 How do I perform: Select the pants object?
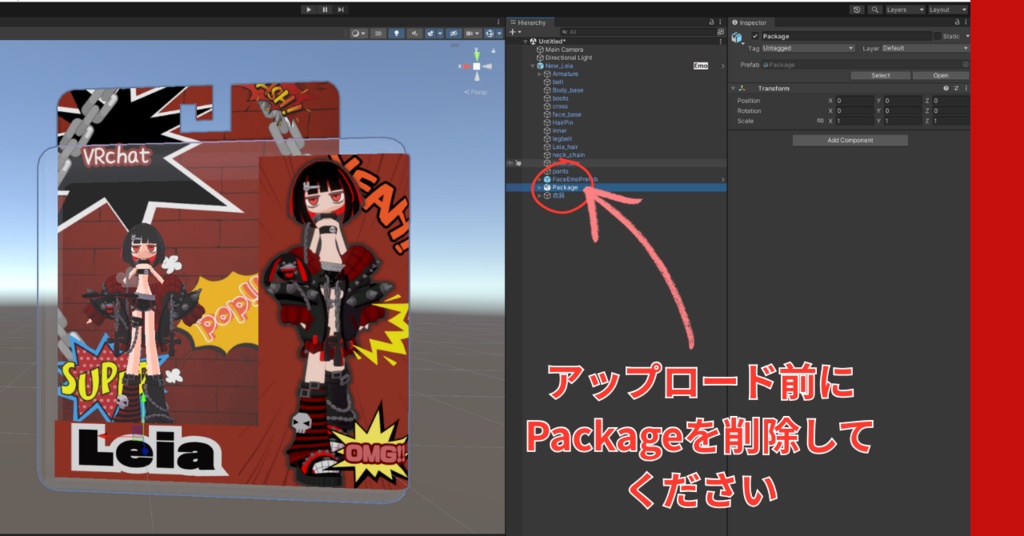[560, 171]
